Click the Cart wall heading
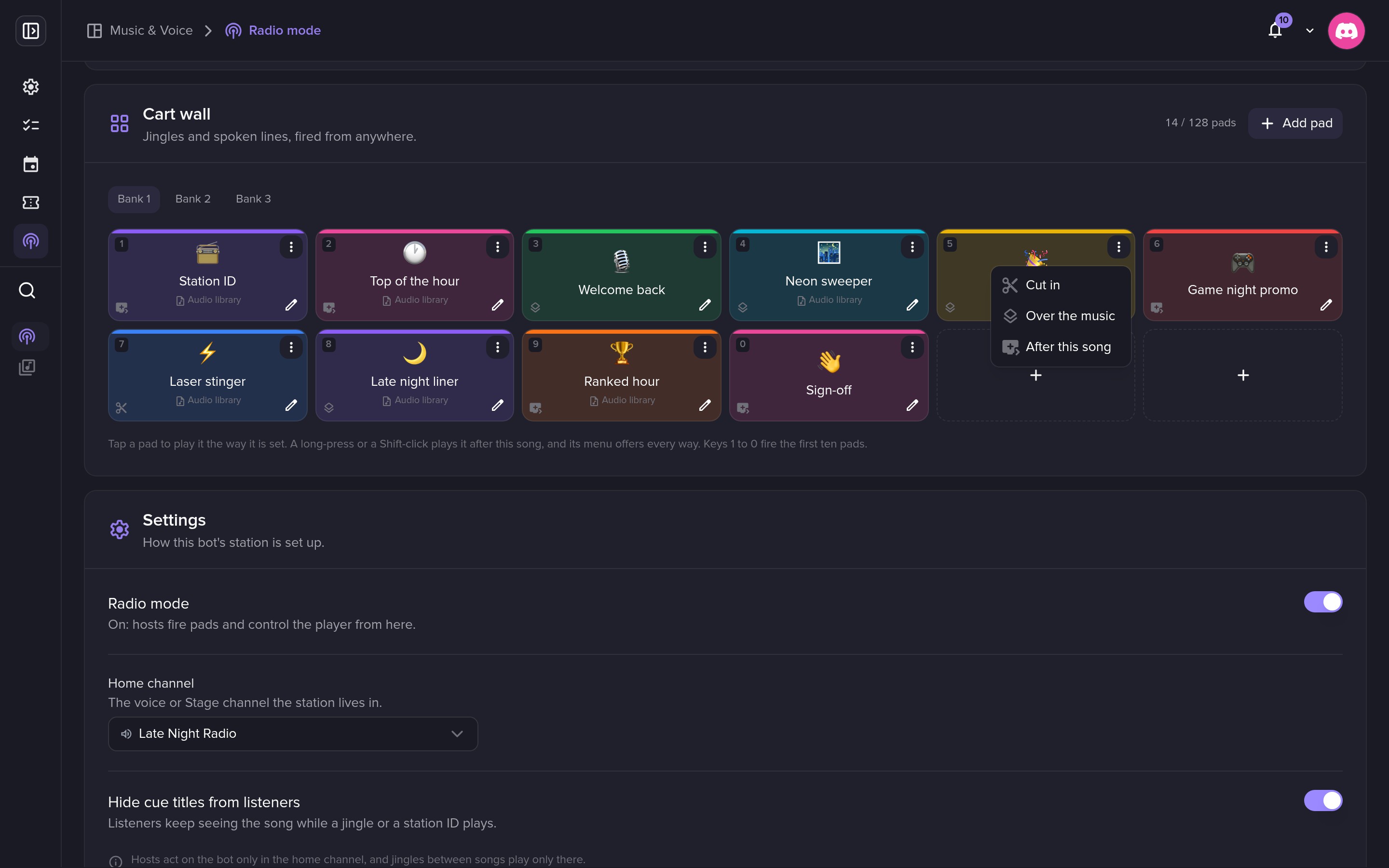Viewport: 1389px width, 868px height. [x=176, y=114]
